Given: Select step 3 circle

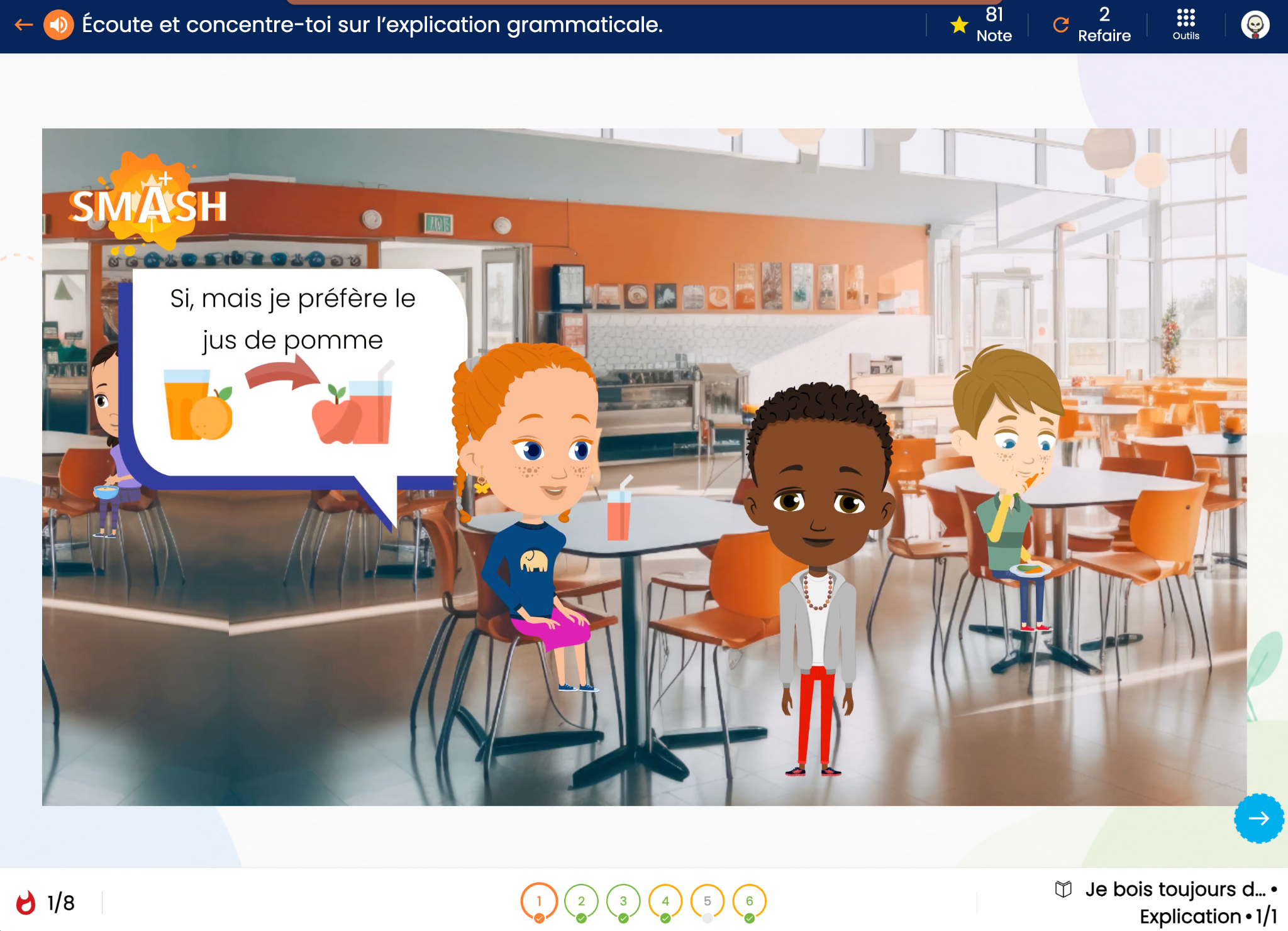Looking at the screenshot, I should (623, 902).
